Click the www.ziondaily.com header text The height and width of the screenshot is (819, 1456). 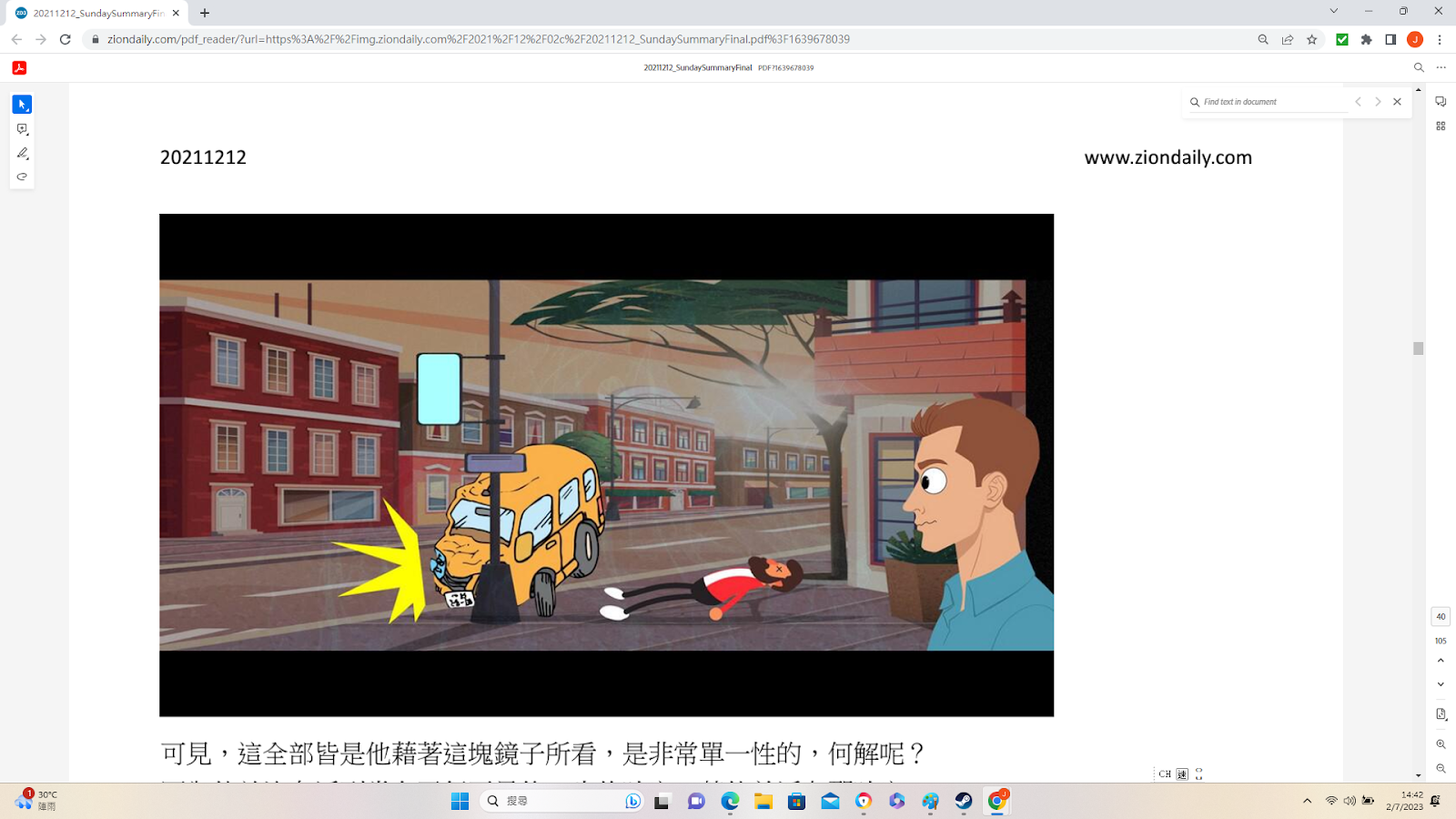click(1168, 157)
